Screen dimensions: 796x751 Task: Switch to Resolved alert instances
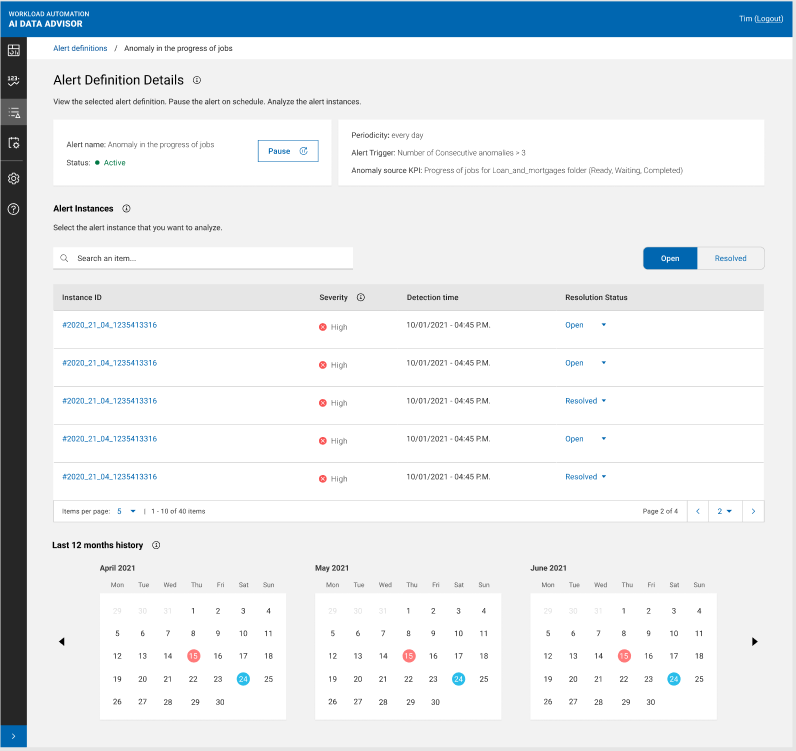(x=730, y=258)
